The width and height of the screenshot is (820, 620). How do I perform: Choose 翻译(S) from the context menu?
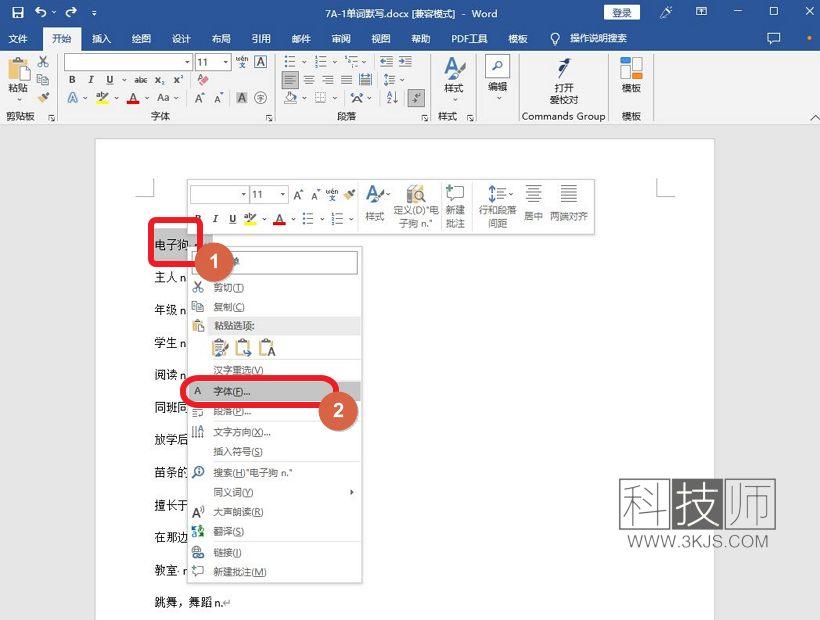coord(275,531)
